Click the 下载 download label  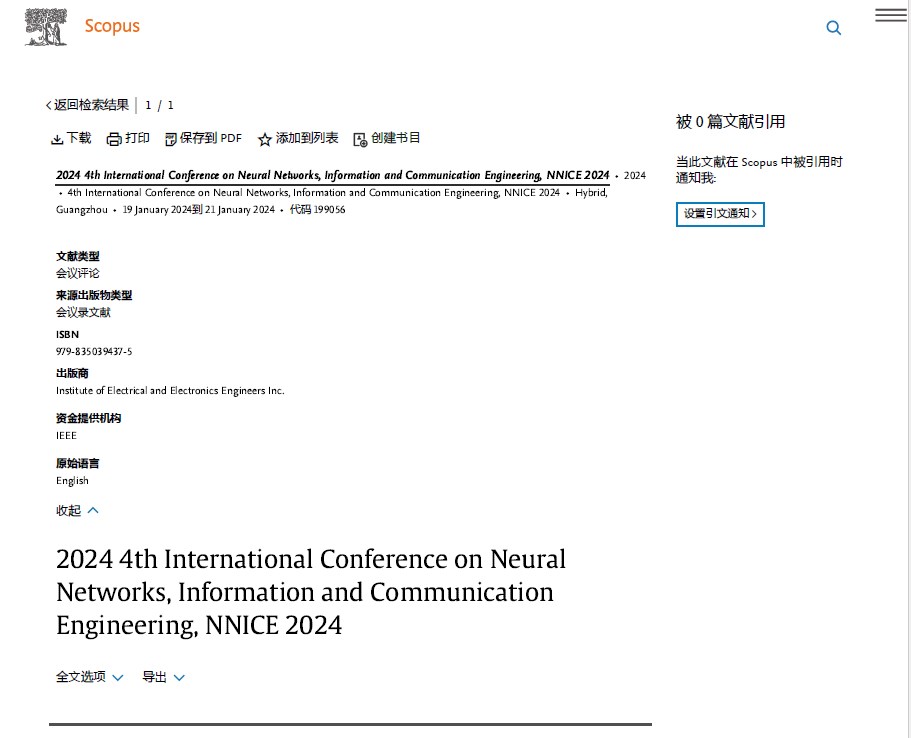78,138
